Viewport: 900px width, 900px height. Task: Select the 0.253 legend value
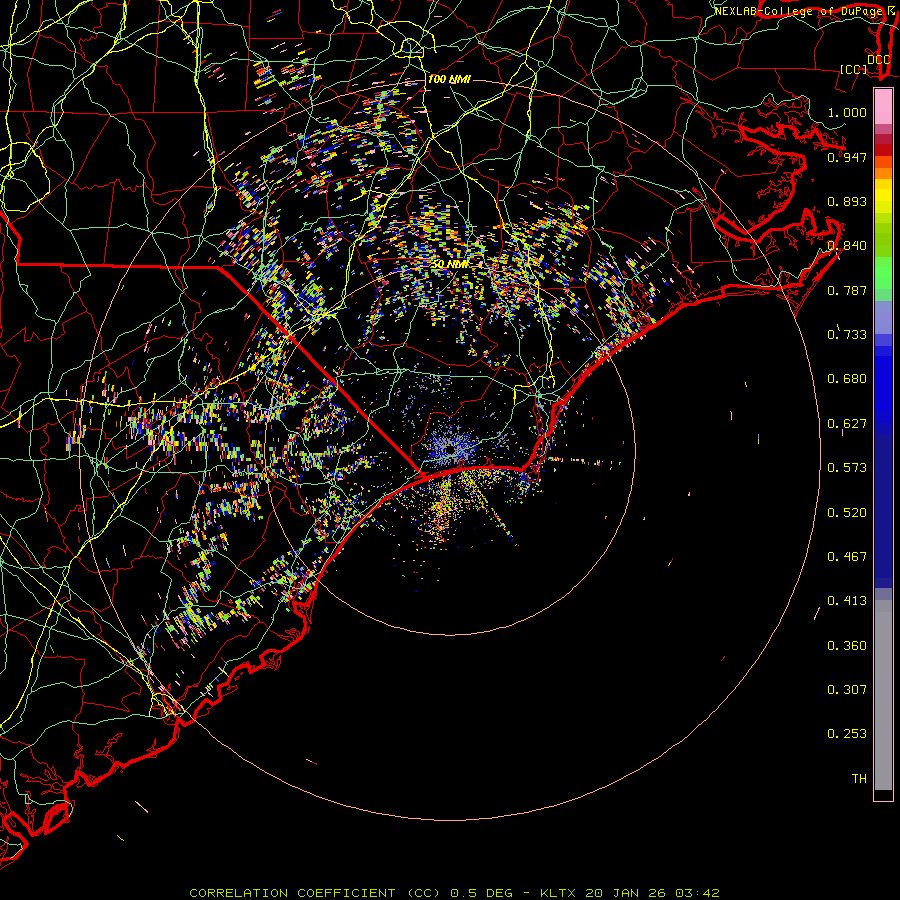[847, 734]
